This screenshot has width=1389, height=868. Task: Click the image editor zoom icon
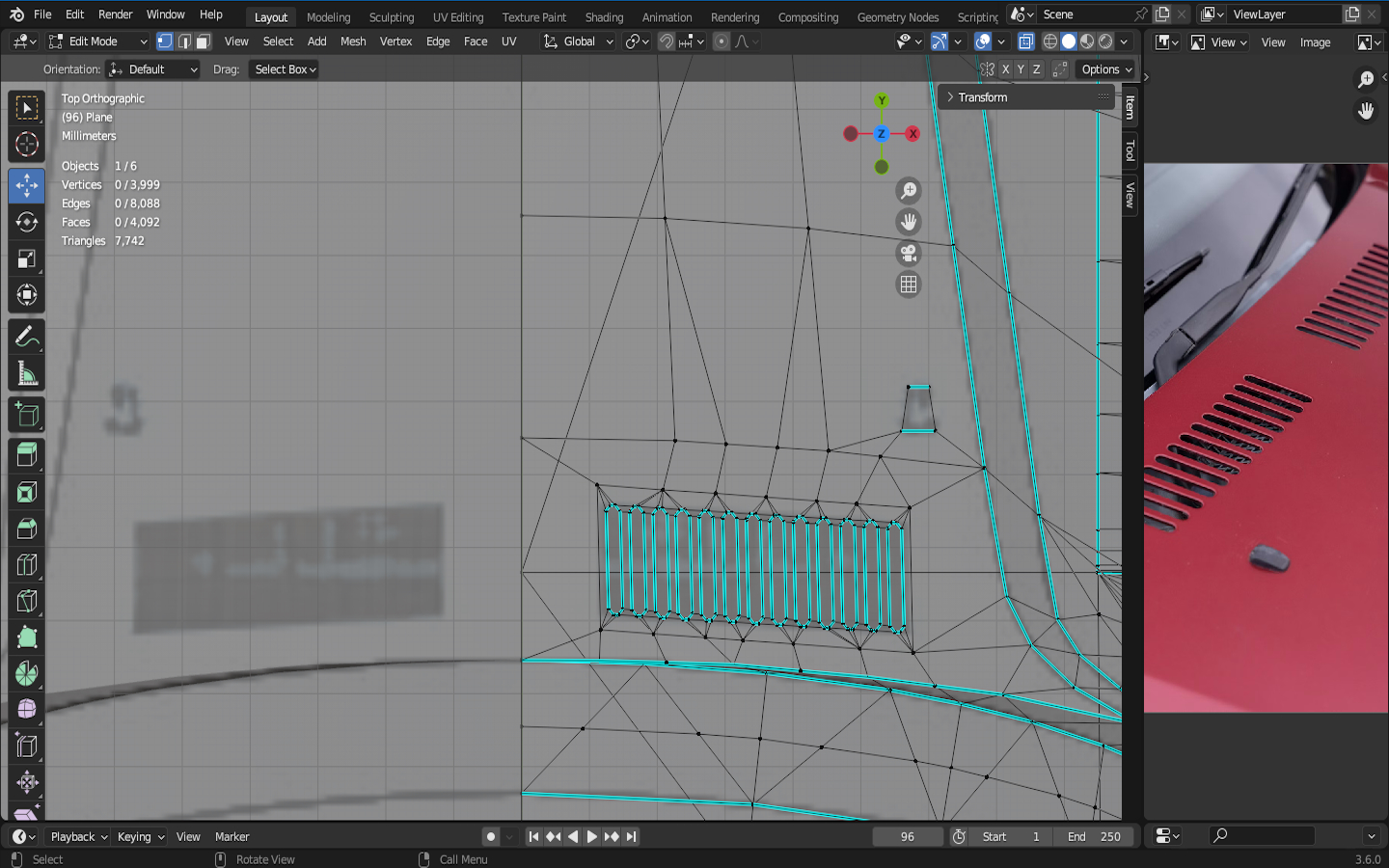coord(1366,79)
